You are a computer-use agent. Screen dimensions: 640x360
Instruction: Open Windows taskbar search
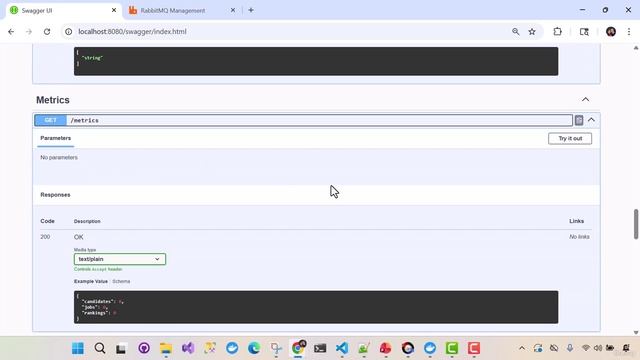(100, 348)
